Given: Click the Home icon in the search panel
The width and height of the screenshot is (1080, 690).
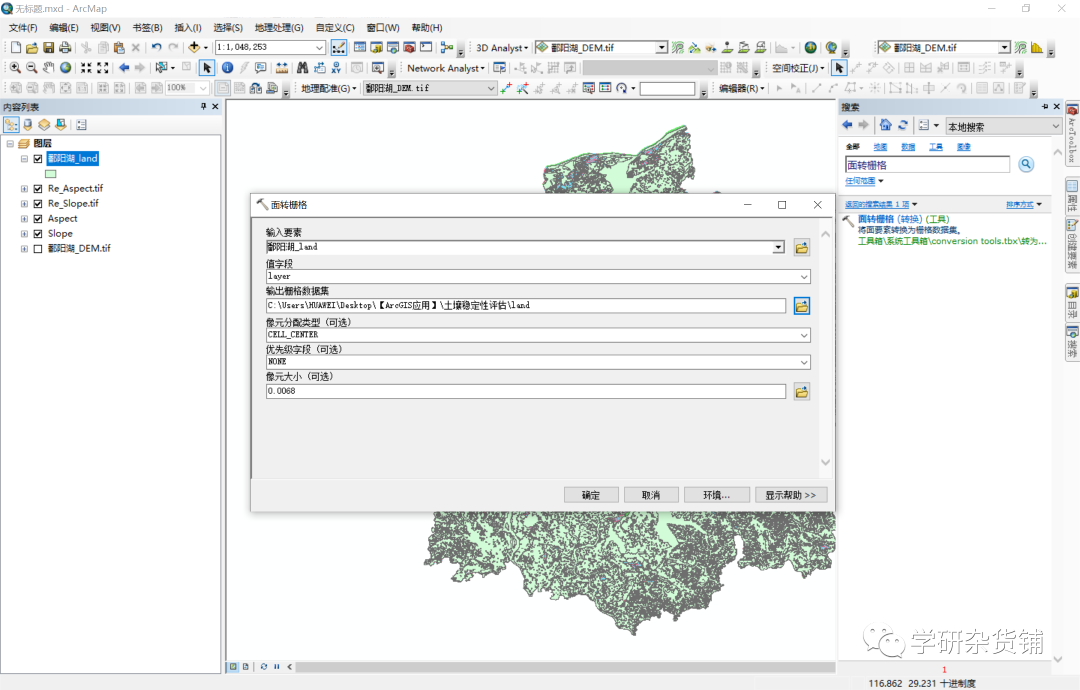Looking at the screenshot, I should [885, 125].
